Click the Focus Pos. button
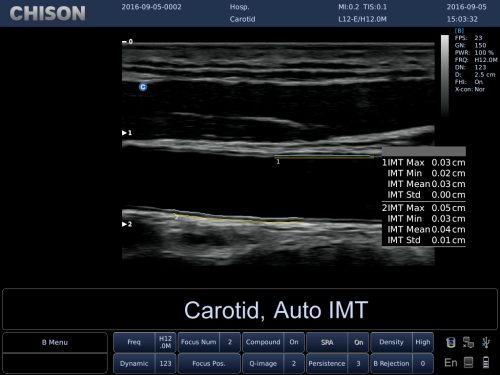The height and width of the screenshot is (375, 500). coord(209,363)
